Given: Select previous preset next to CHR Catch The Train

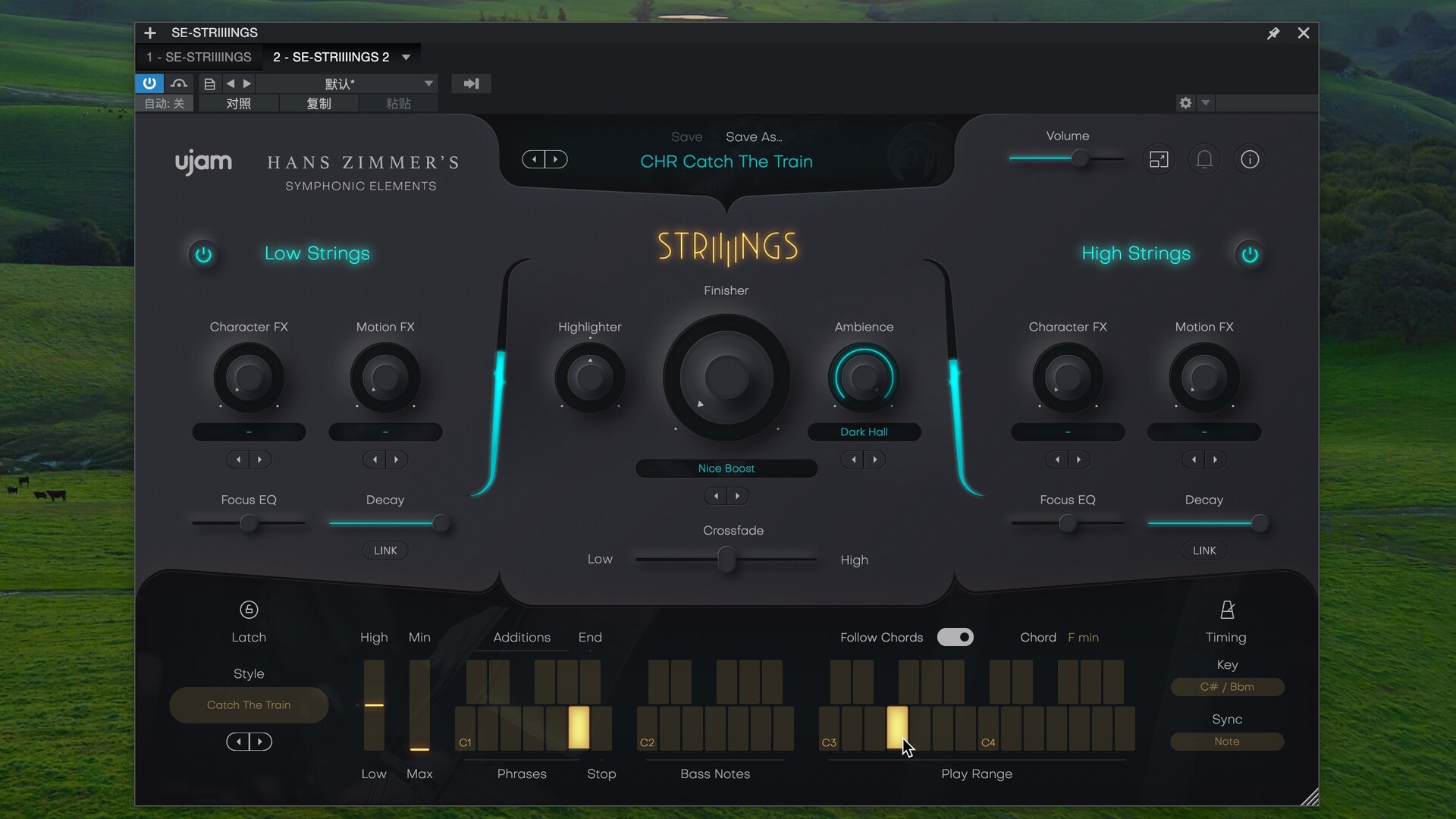Looking at the screenshot, I should [534, 159].
